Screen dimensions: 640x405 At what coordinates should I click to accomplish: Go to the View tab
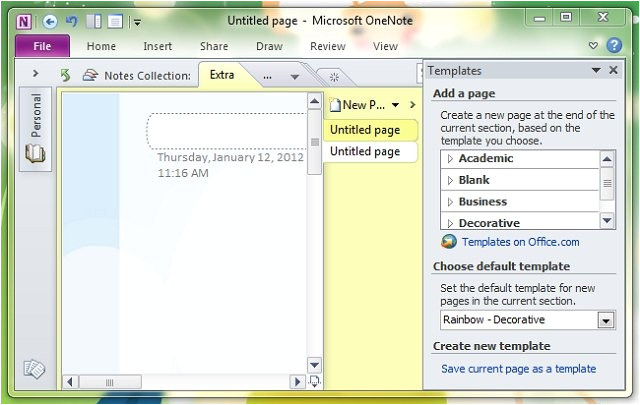(x=385, y=46)
